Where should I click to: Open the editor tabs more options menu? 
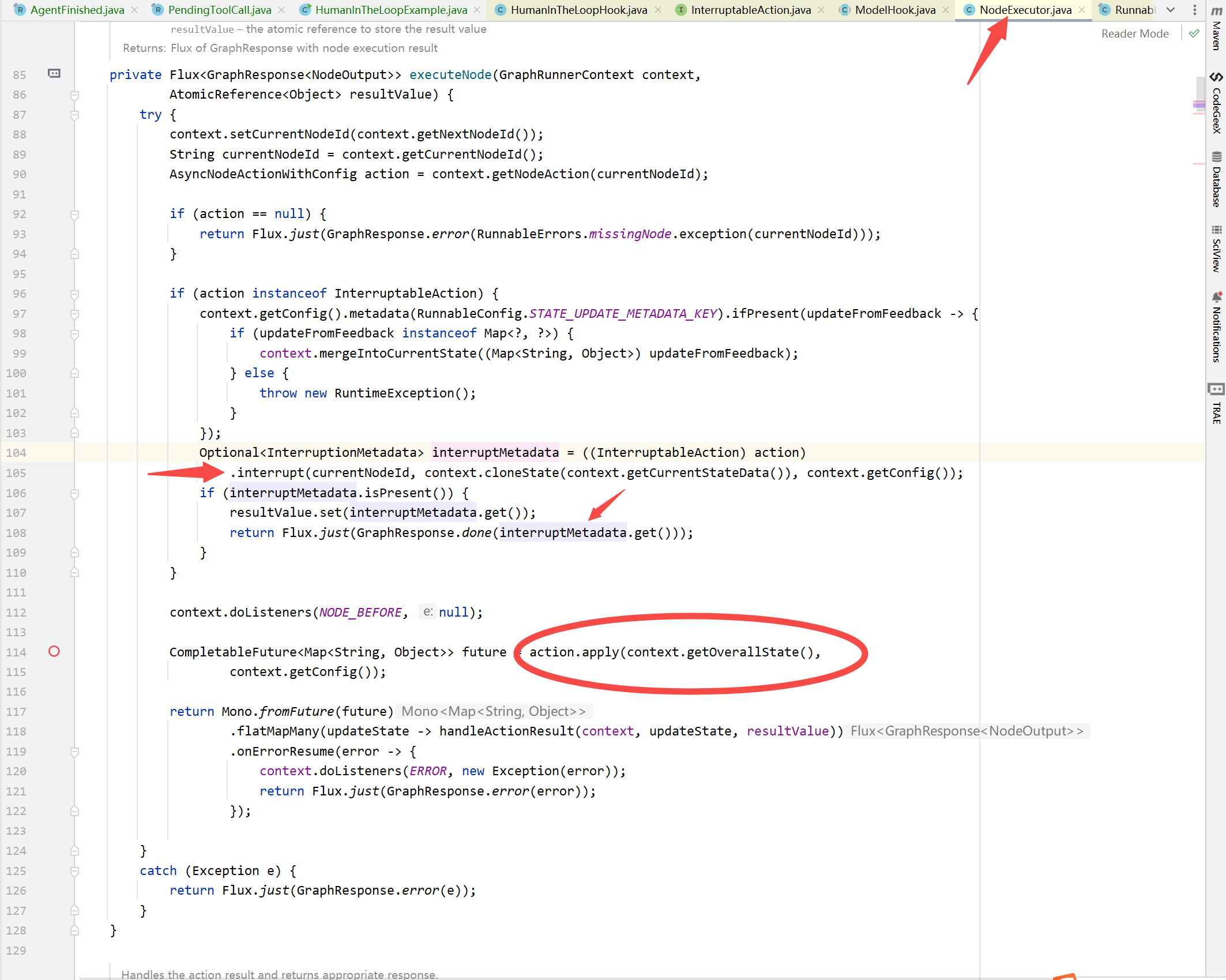(1194, 10)
